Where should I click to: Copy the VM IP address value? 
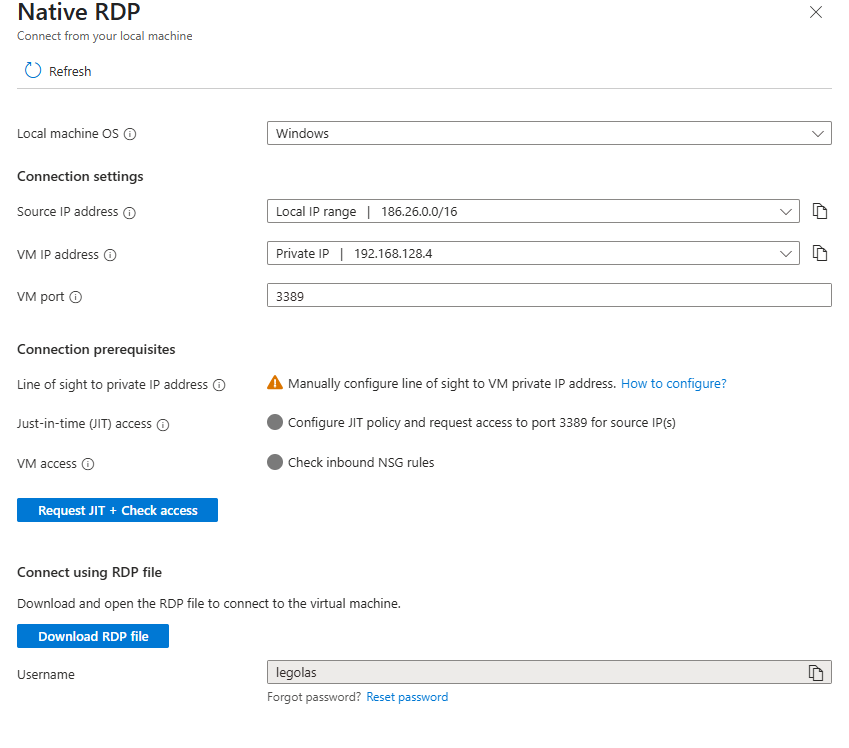point(820,253)
